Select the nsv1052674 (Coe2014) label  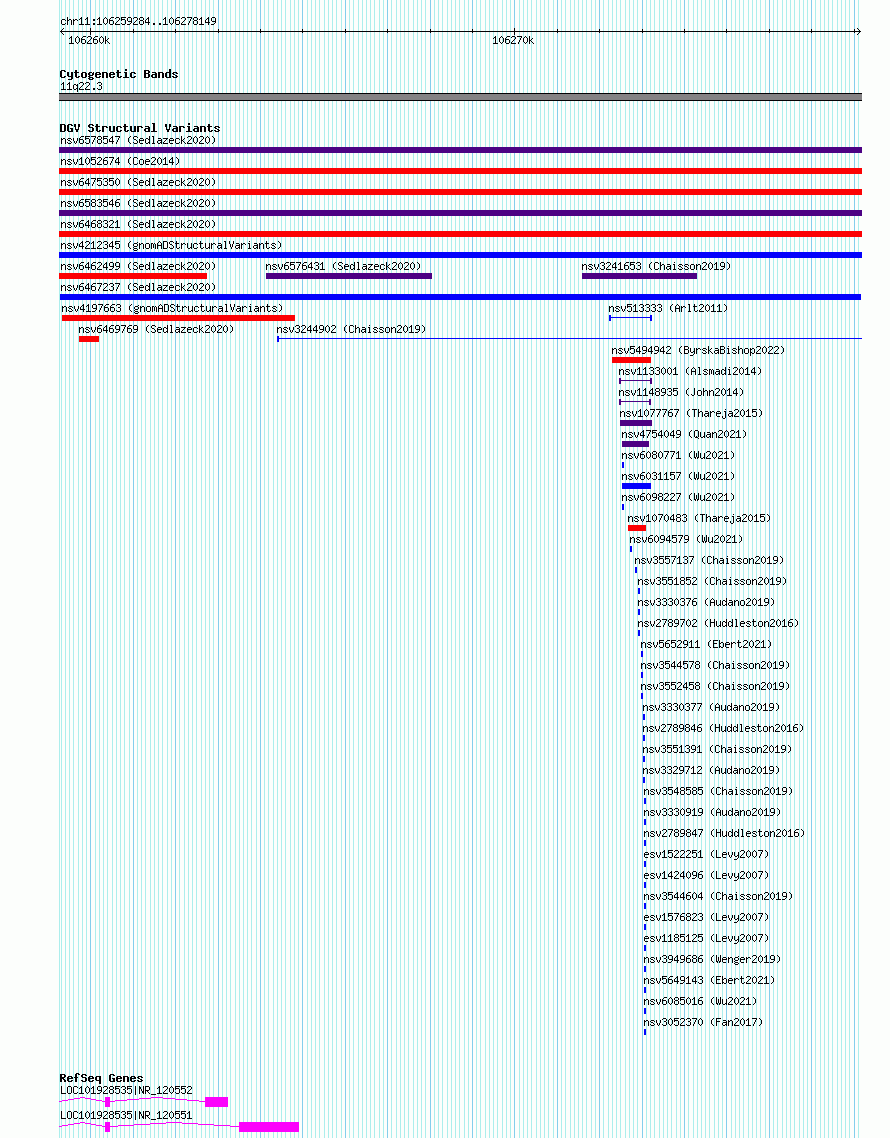pyautogui.click(x=120, y=161)
